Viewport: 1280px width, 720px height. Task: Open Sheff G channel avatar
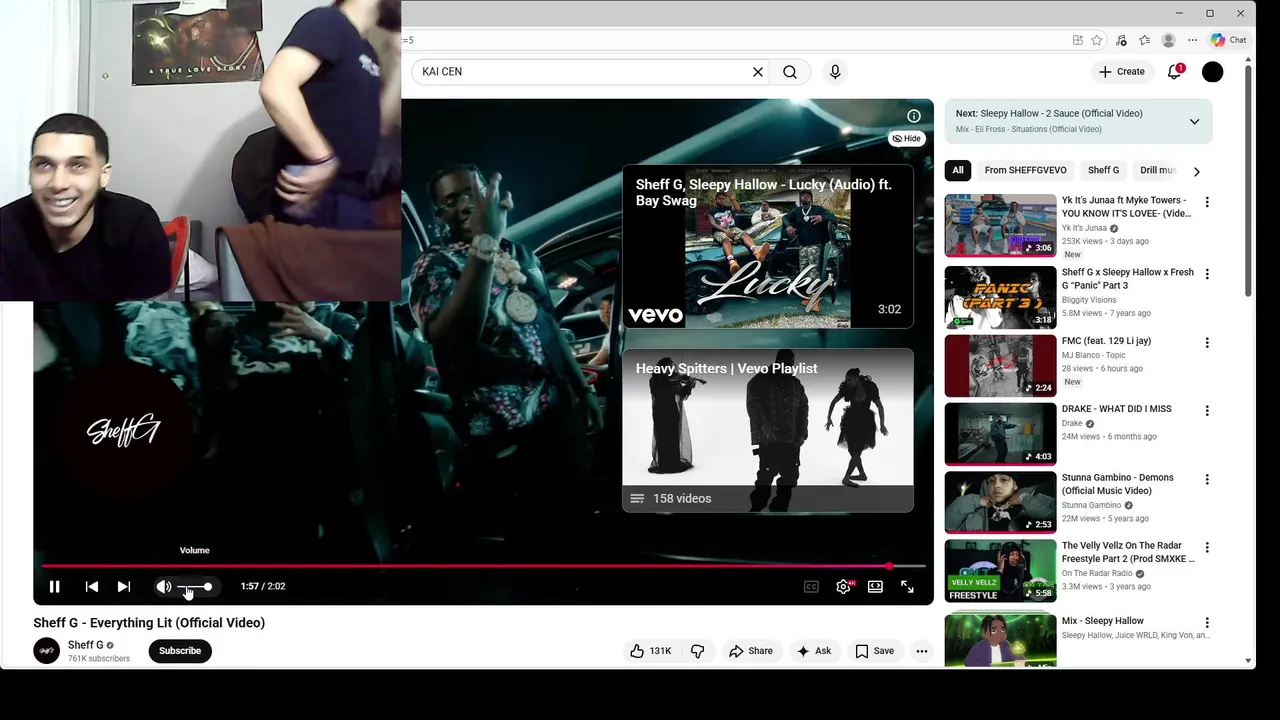coord(46,651)
